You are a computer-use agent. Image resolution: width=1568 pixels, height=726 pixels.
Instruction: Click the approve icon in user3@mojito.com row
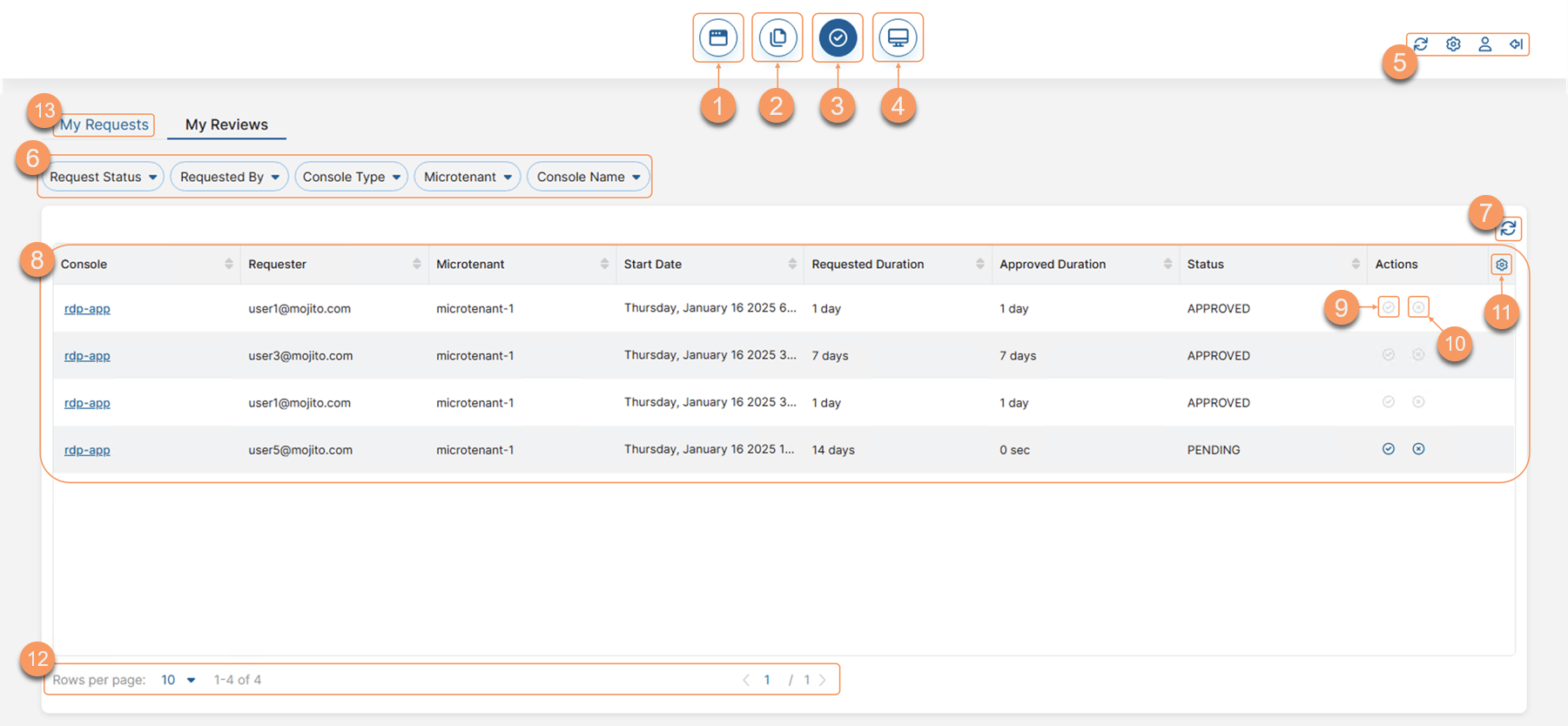click(x=1389, y=354)
